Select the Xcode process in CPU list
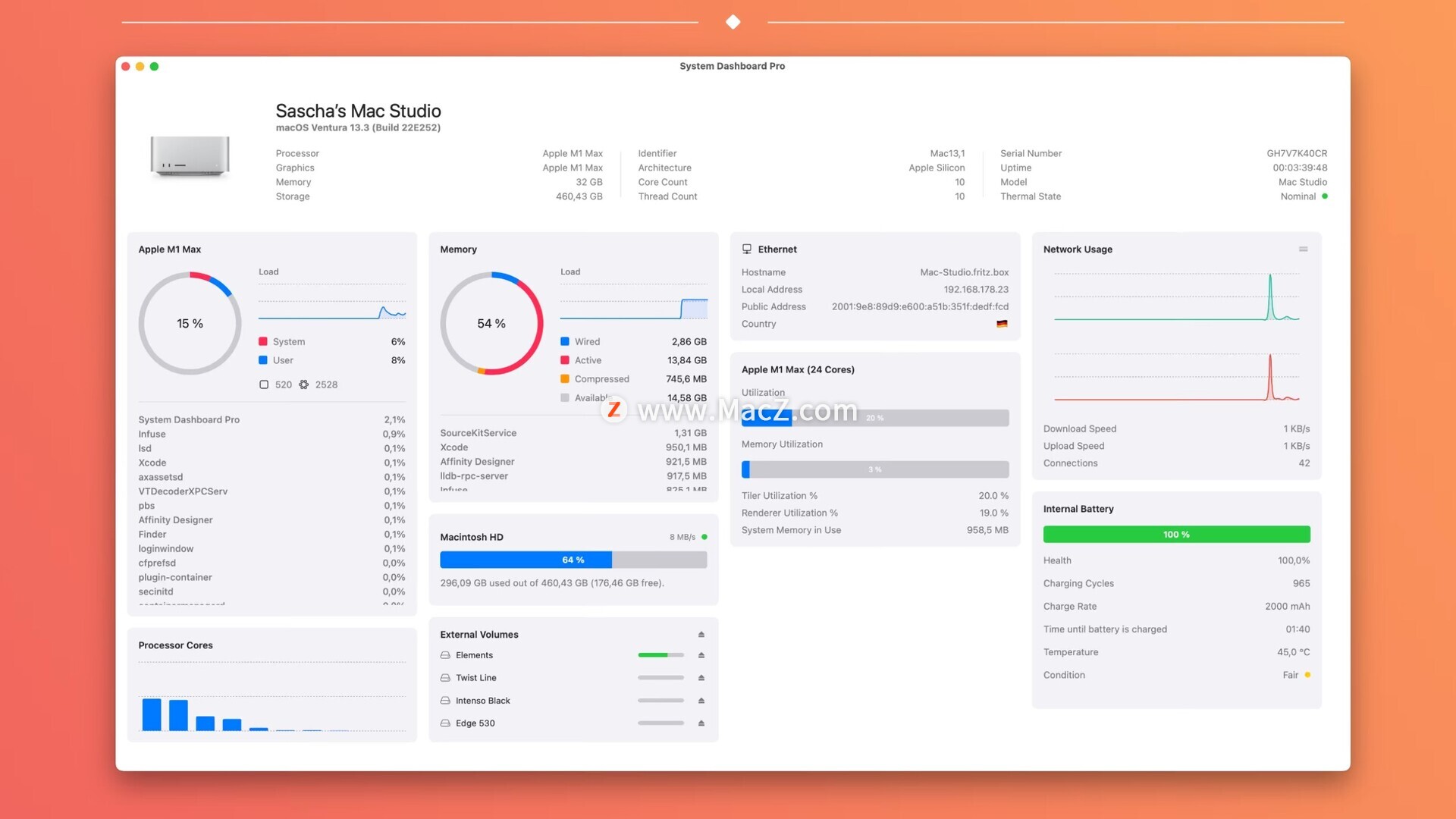The image size is (1456, 819). coord(271,463)
